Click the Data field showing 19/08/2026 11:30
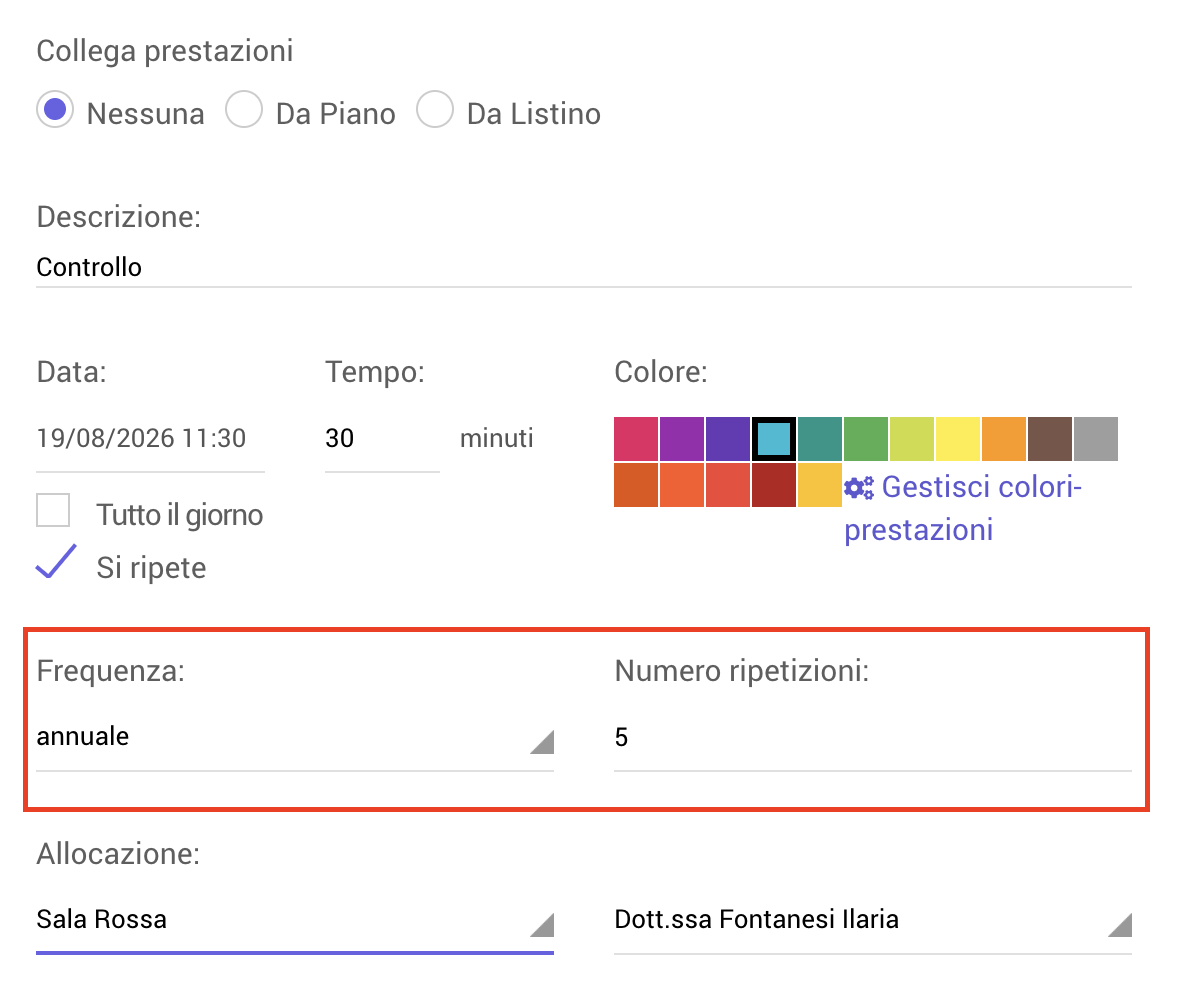 pos(150,439)
